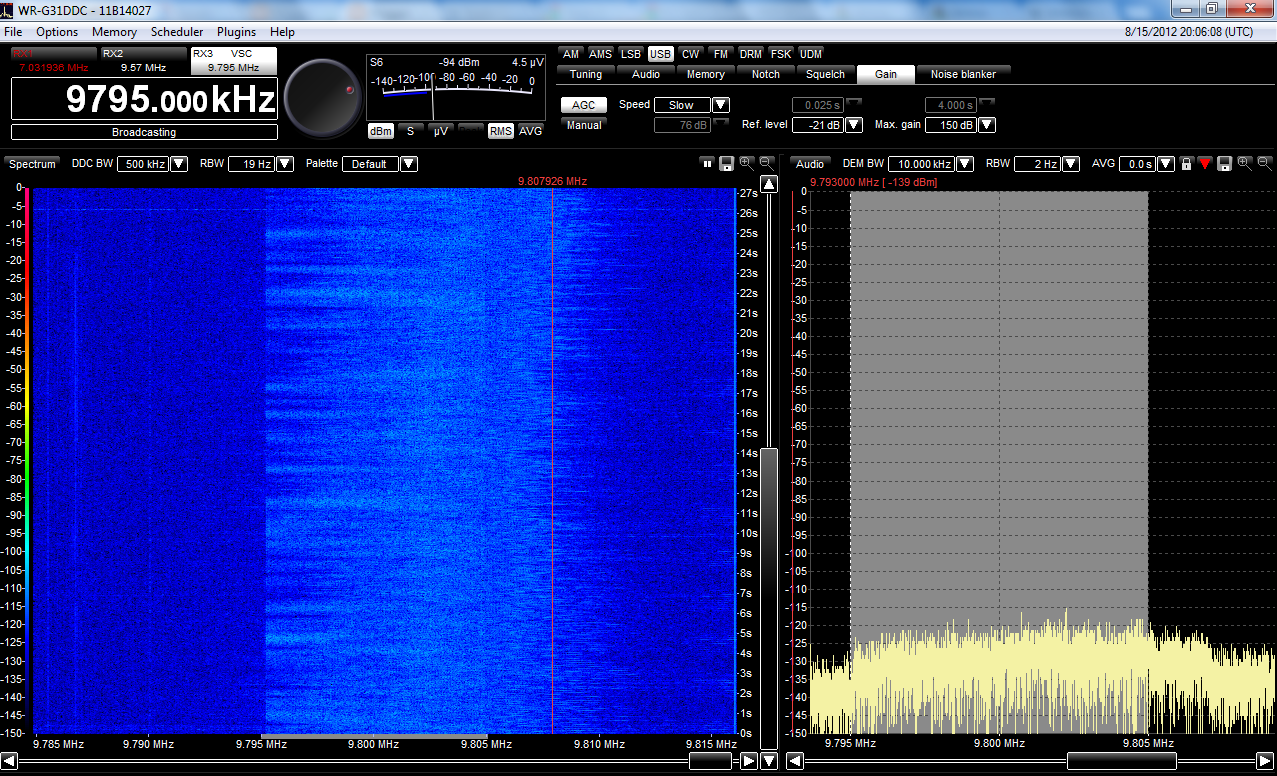Enable AGC mode
The width and height of the screenshot is (1277, 776).
click(583, 104)
